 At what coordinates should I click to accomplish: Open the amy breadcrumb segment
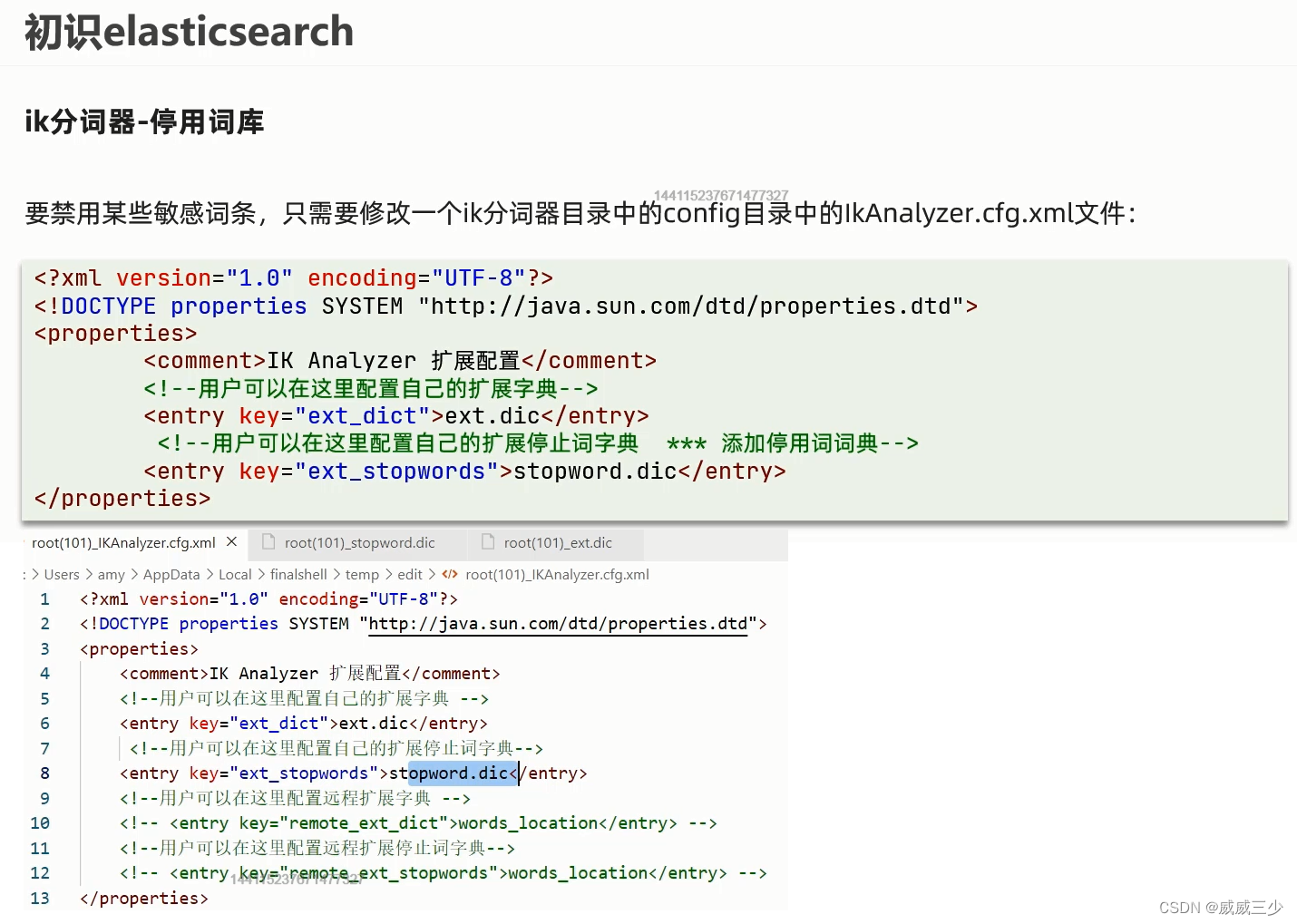coord(112,574)
